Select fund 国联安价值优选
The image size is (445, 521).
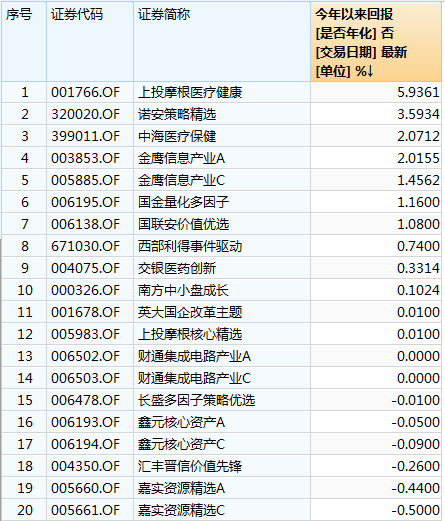184,224
